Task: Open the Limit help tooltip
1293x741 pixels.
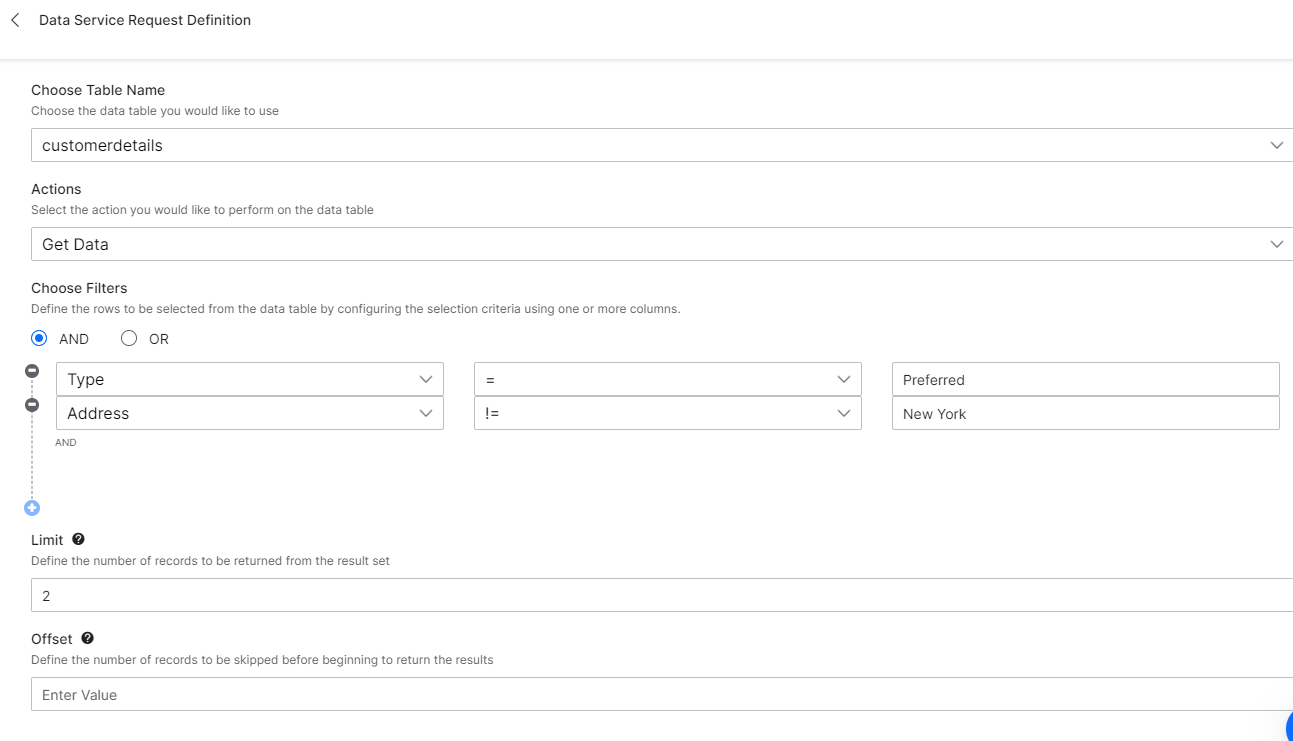Action: (78, 539)
